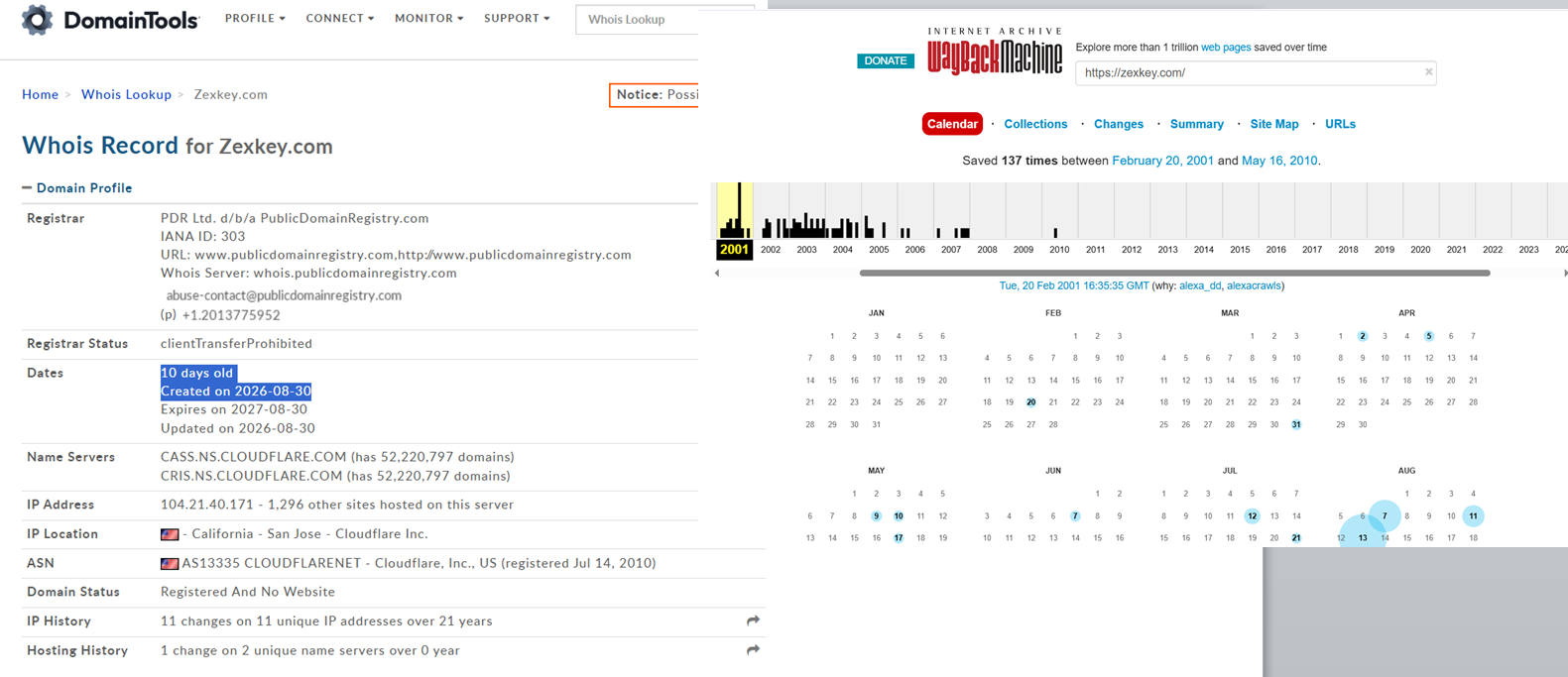Select the Calendar tab

coord(952,124)
